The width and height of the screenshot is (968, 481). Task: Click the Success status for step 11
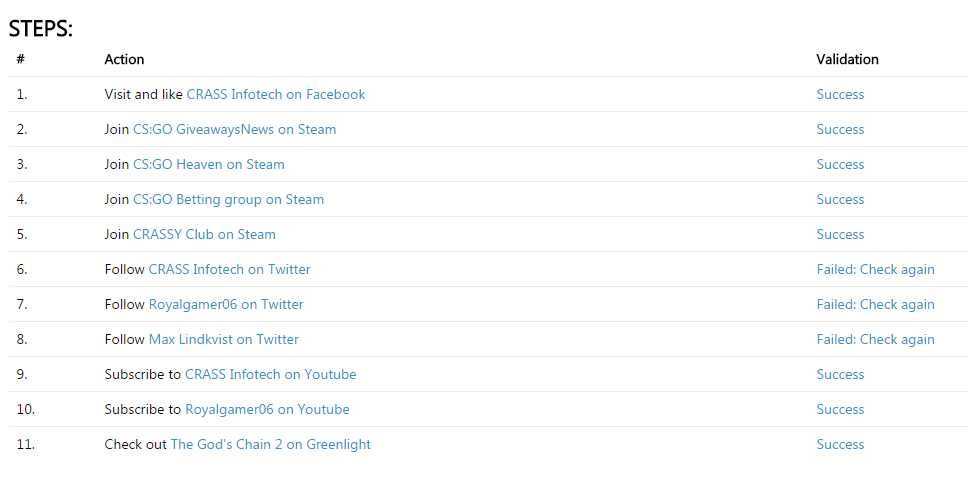pyautogui.click(x=840, y=445)
